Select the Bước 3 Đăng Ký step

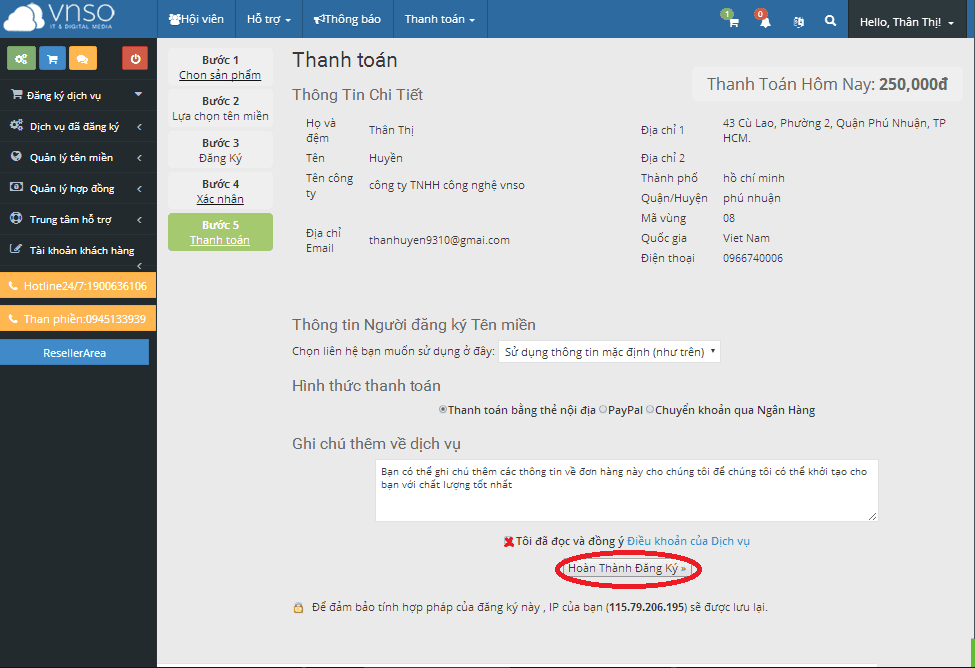(220, 150)
